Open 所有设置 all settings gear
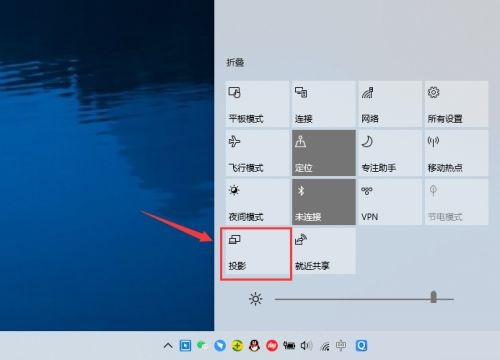Image resolution: width=500 pixels, height=360 pixels. 456,104
